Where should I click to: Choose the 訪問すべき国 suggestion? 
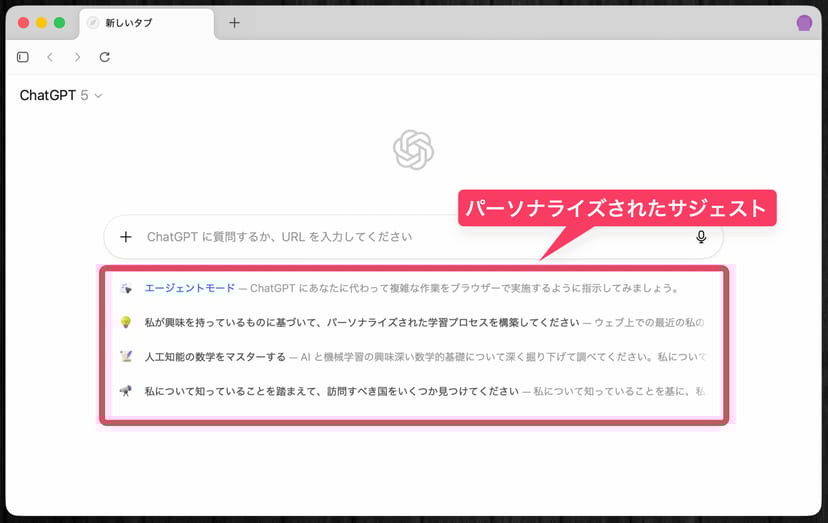pyautogui.click(x=331, y=391)
